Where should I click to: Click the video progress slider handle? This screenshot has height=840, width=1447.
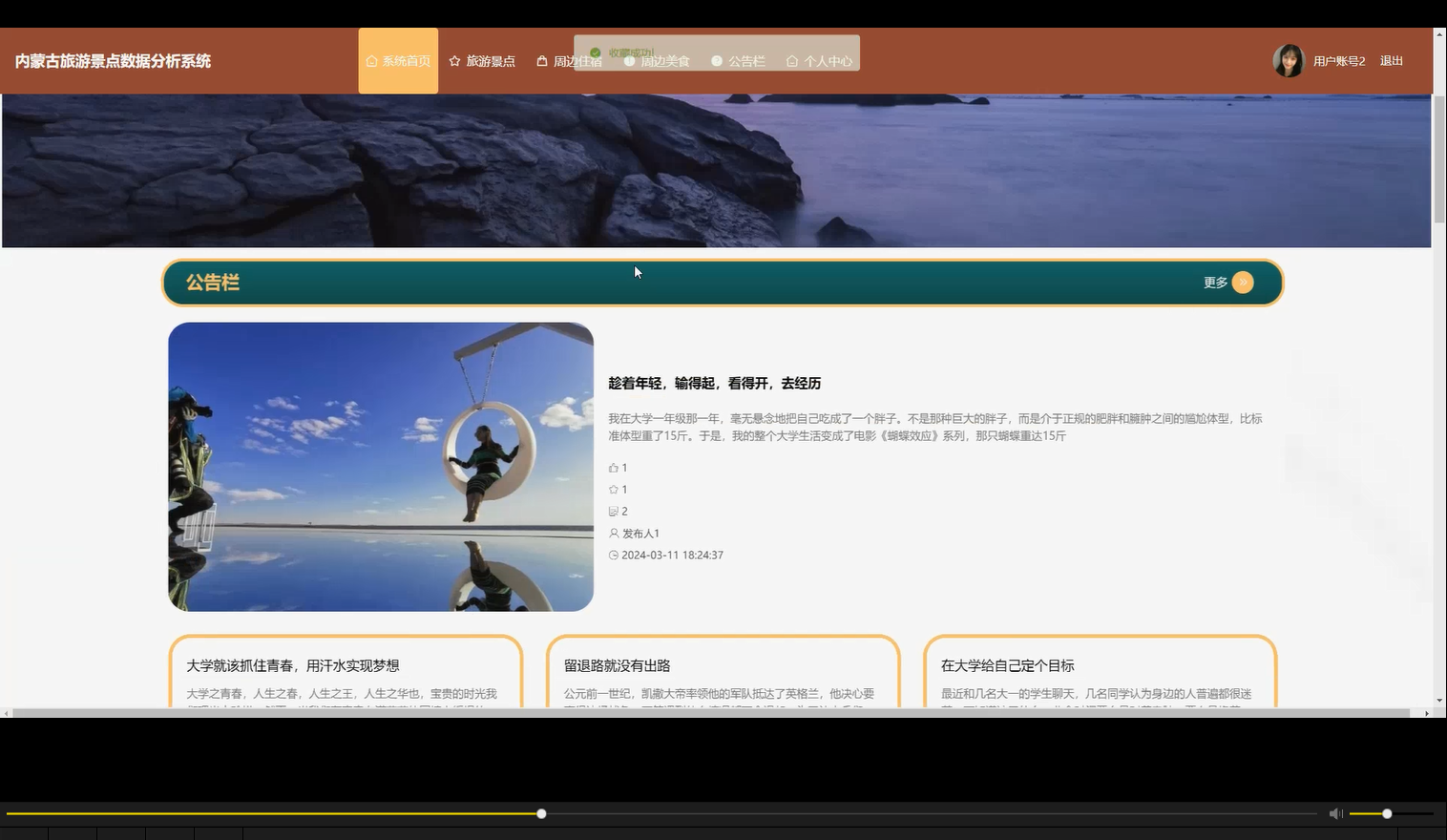pos(541,813)
